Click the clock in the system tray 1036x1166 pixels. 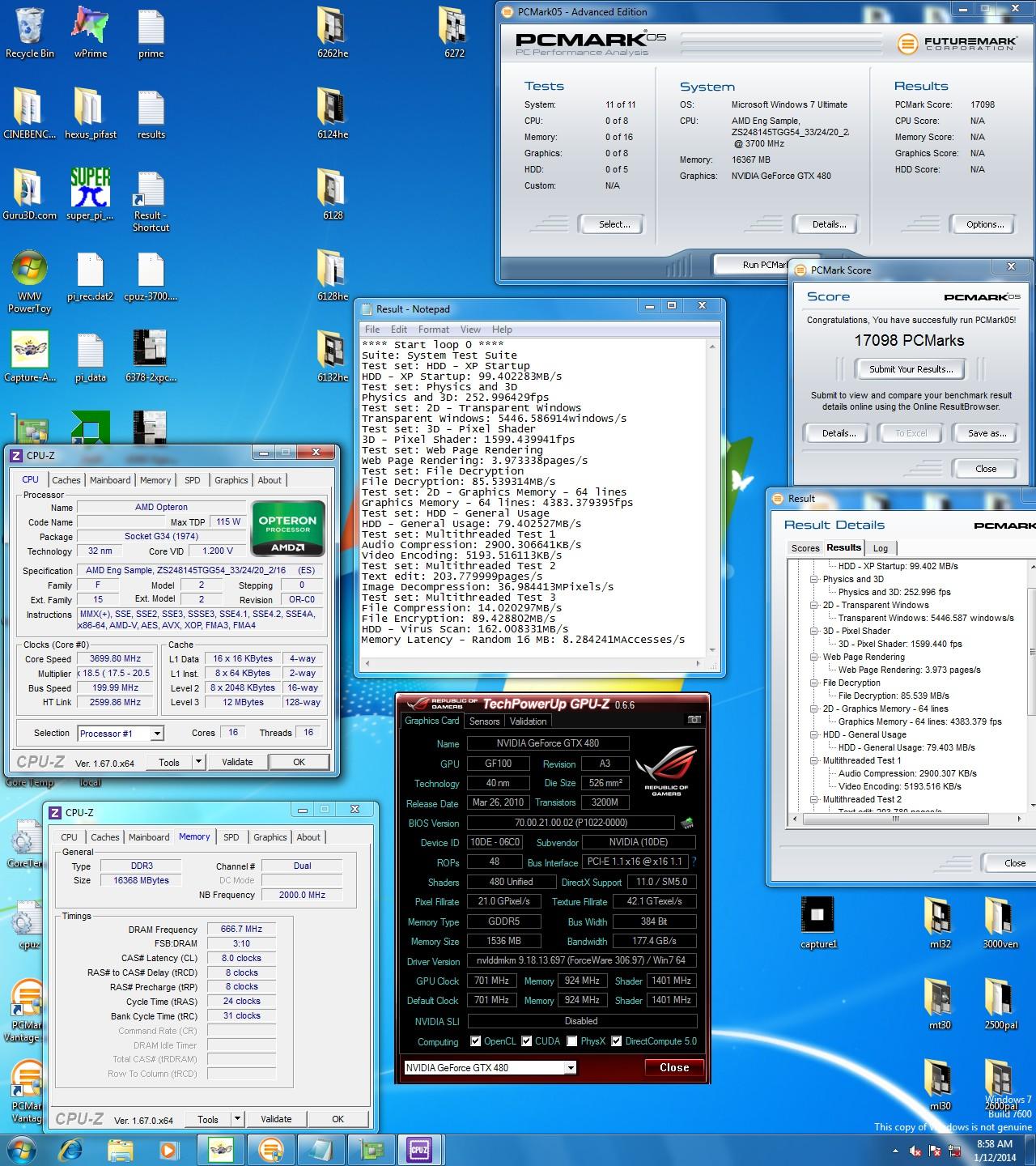pyautogui.click(x=995, y=1151)
